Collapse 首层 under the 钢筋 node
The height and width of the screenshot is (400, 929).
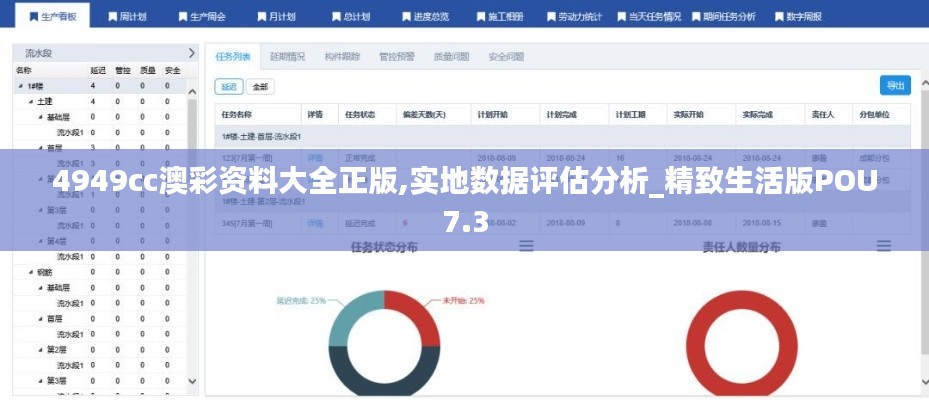(40, 318)
